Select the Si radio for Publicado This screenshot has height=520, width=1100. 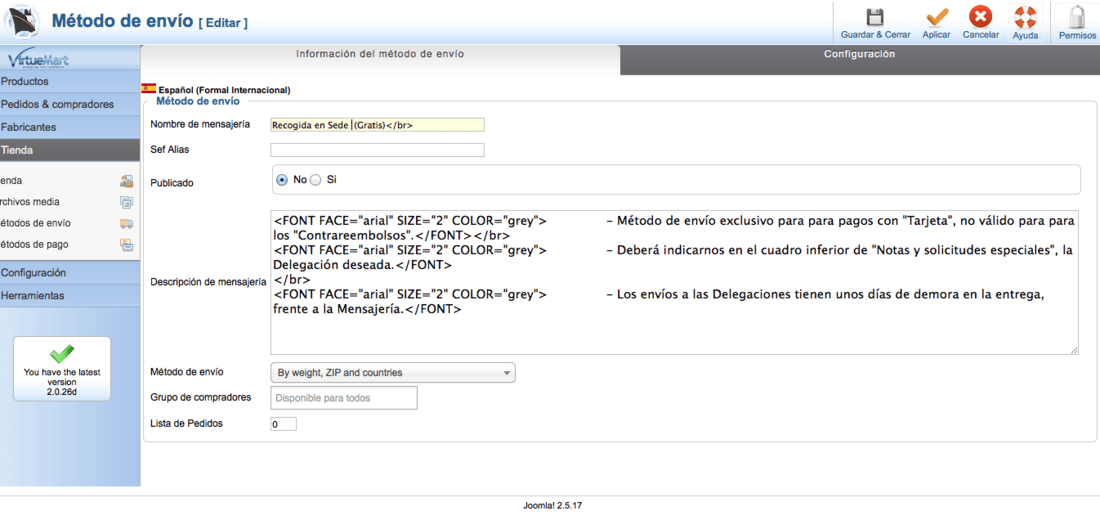click(315, 180)
